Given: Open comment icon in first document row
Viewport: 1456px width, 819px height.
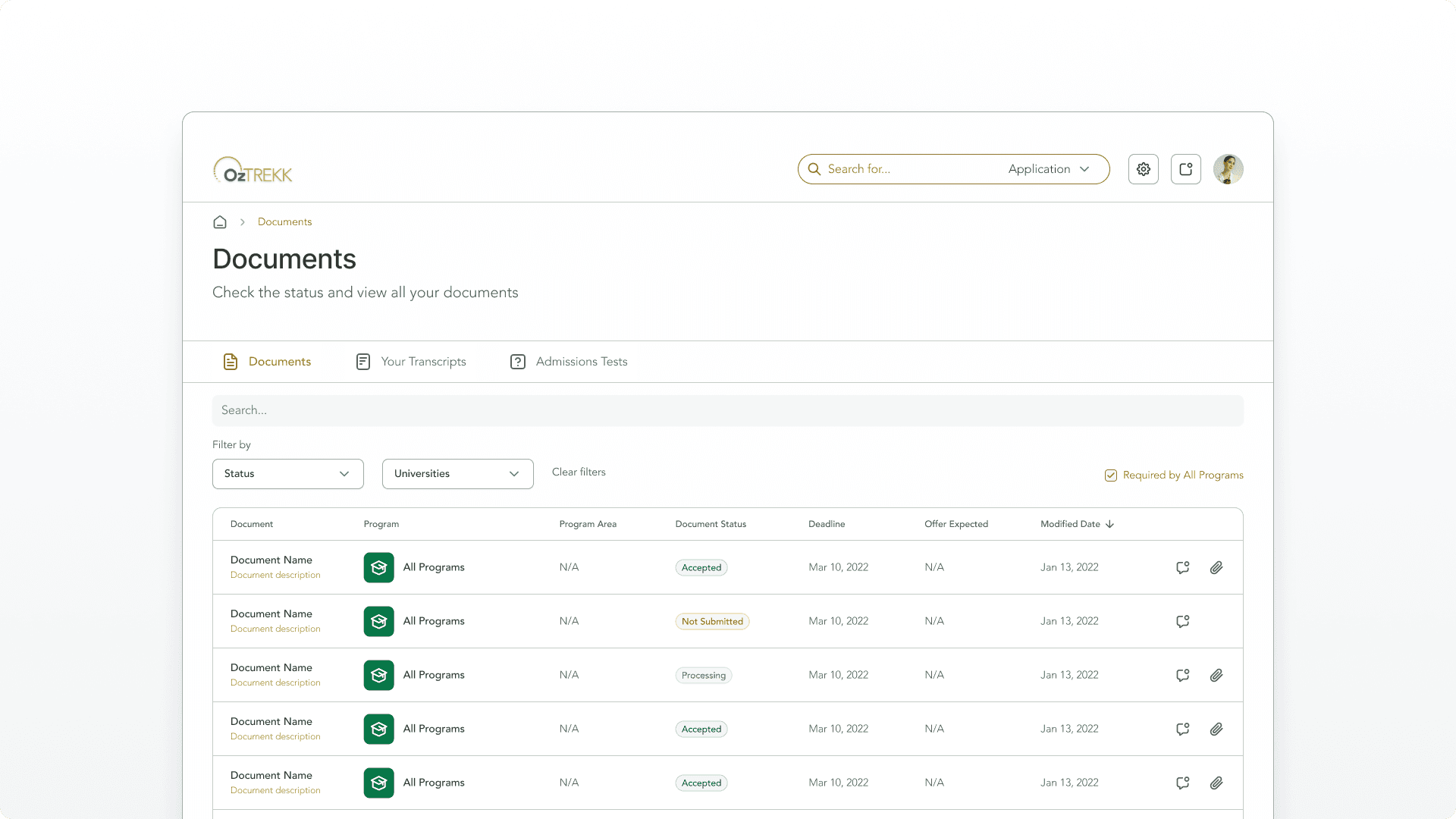Looking at the screenshot, I should (1182, 567).
